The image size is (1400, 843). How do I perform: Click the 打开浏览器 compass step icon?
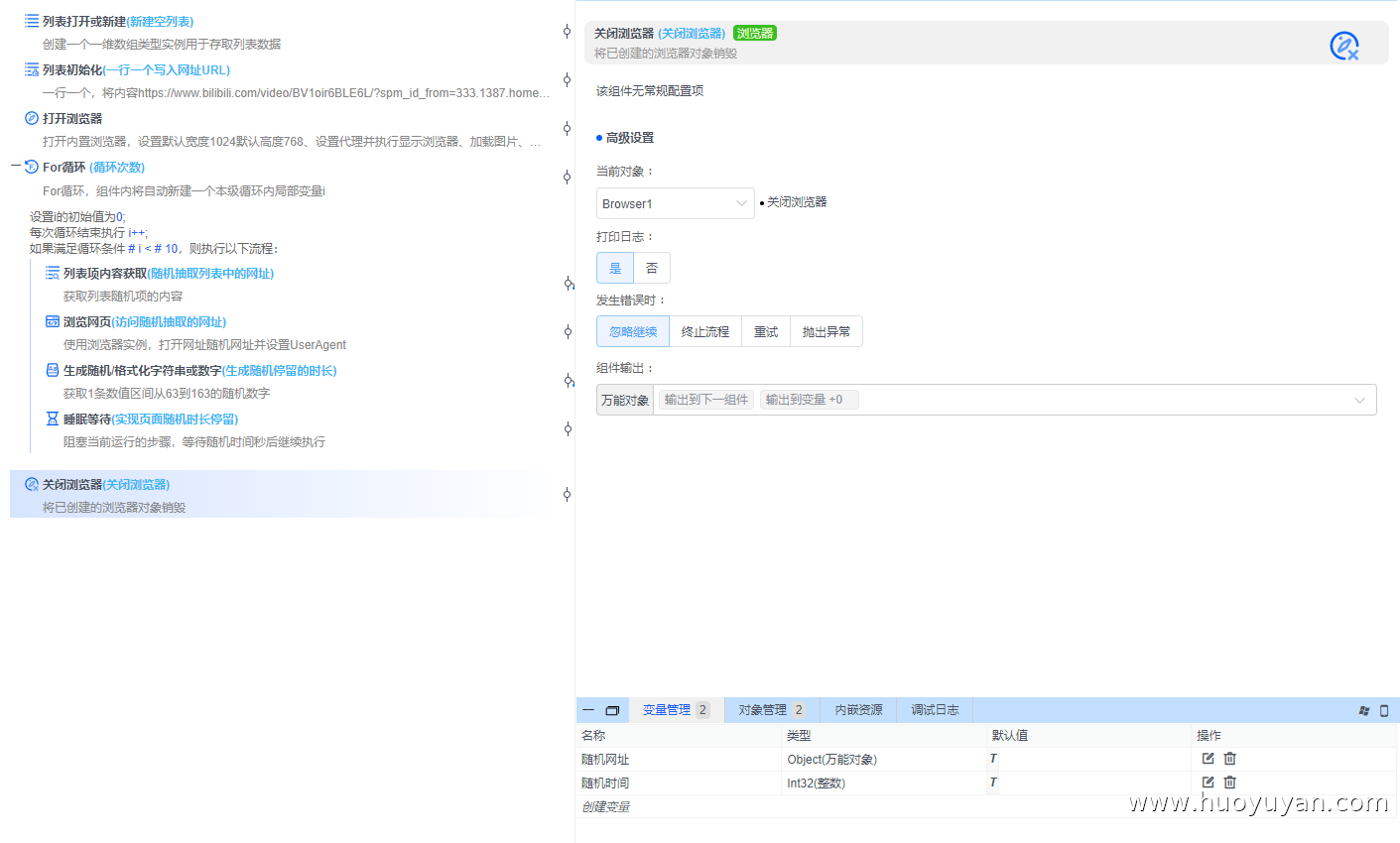pos(32,118)
